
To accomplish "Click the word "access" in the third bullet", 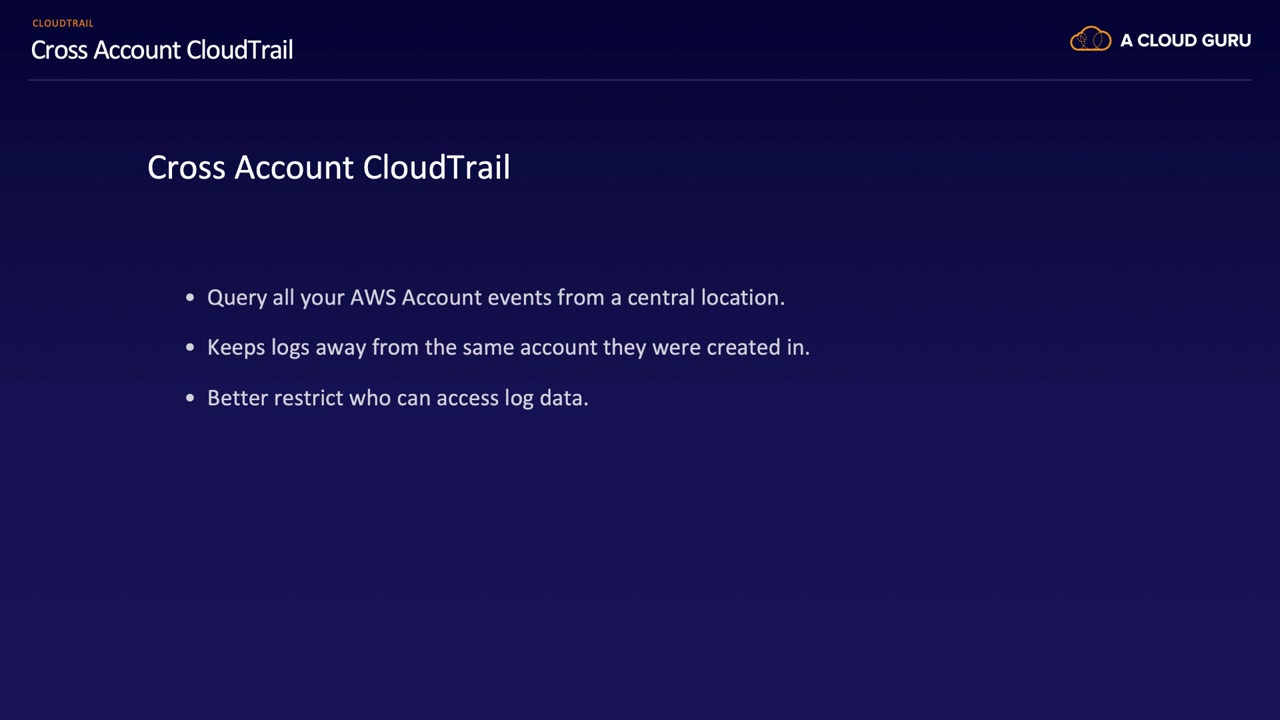I will (x=467, y=398).
